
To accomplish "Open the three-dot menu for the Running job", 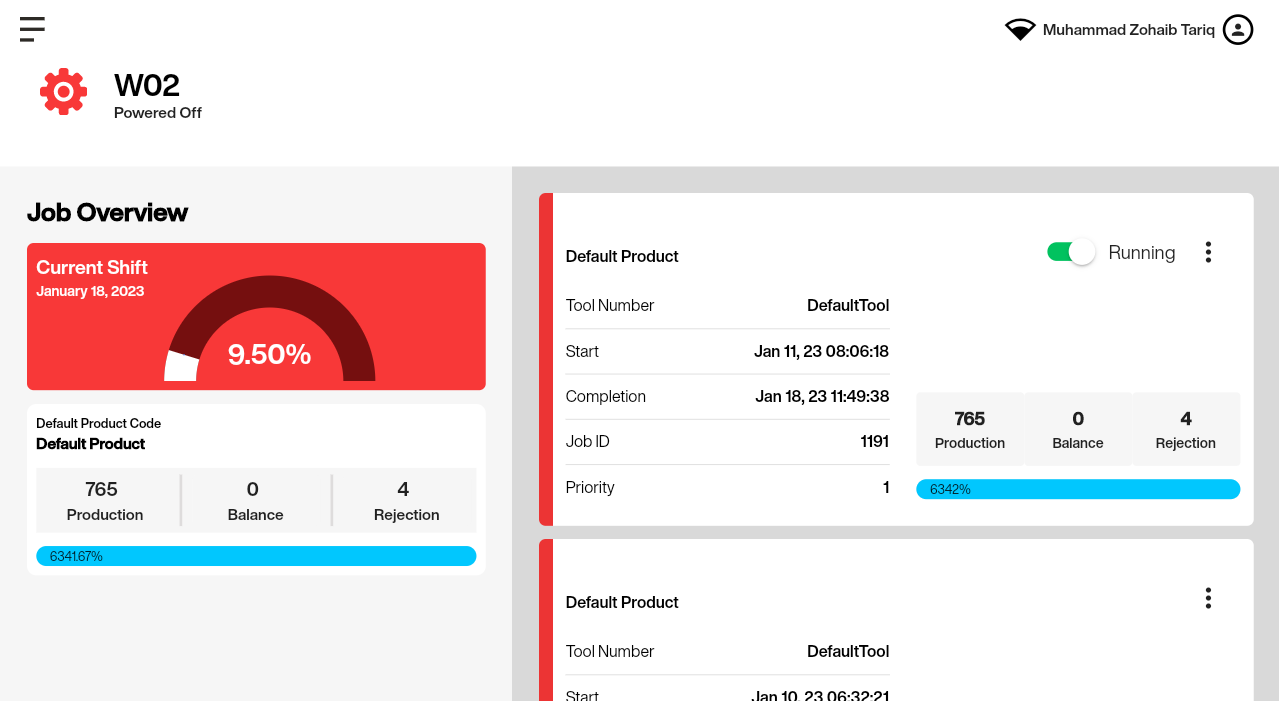I will coord(1208,252).
